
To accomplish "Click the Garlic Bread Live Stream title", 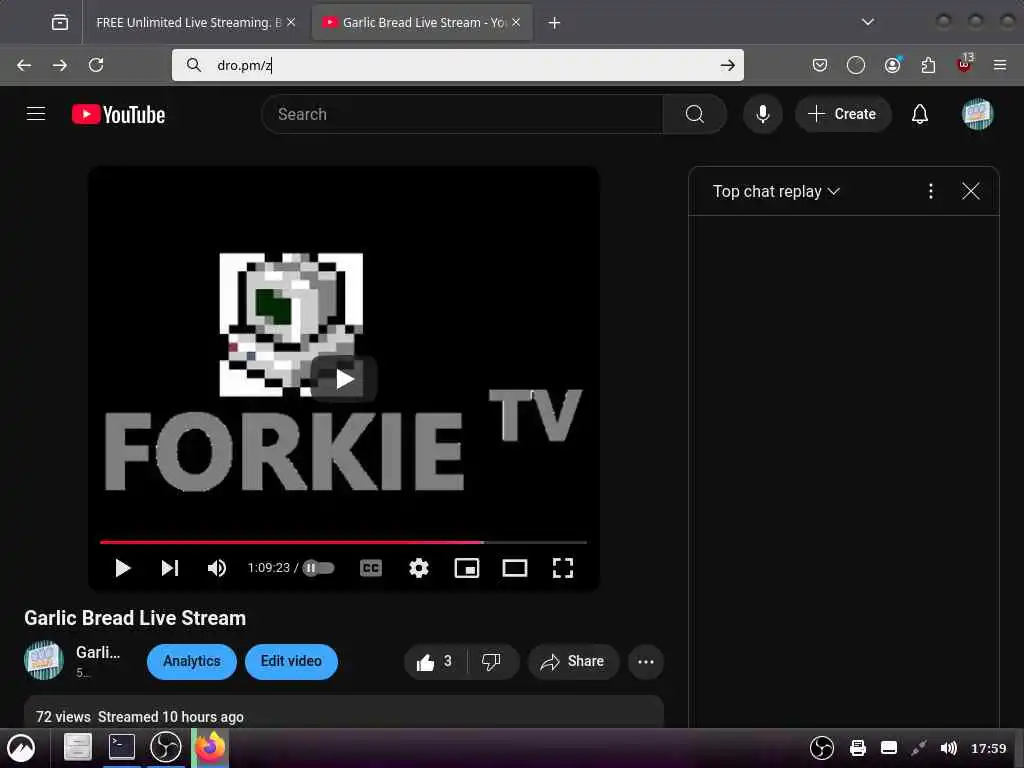I will click(x=135, y=618).
